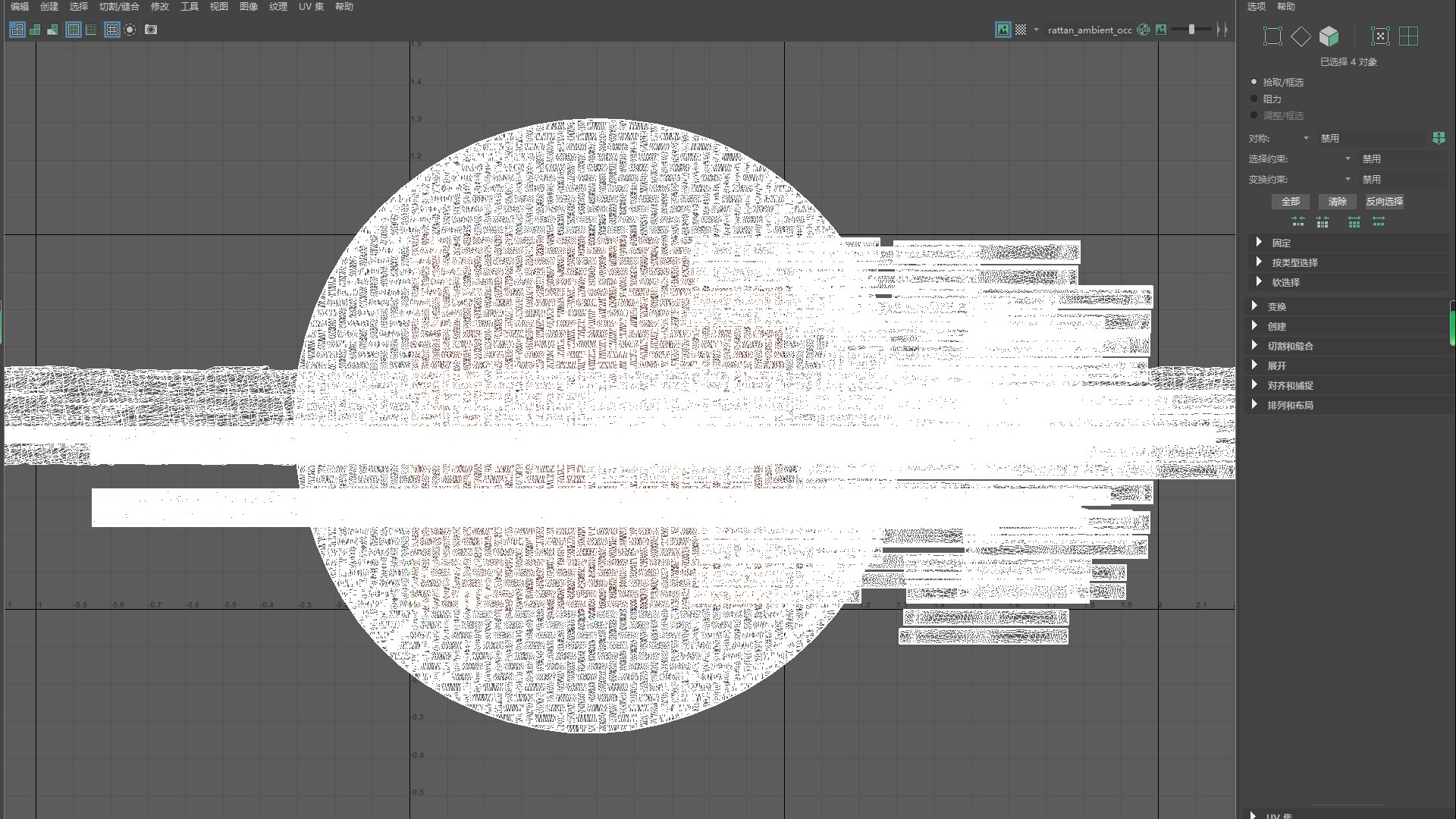Toggle the grid display icon
Viewport: 1456px width, 819px height.
[112, 30]
